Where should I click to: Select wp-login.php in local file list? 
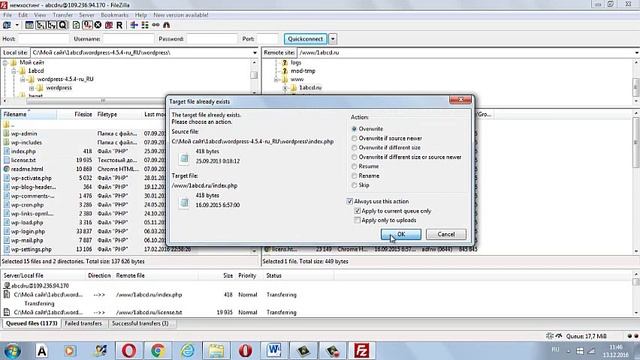pos(28,231)
